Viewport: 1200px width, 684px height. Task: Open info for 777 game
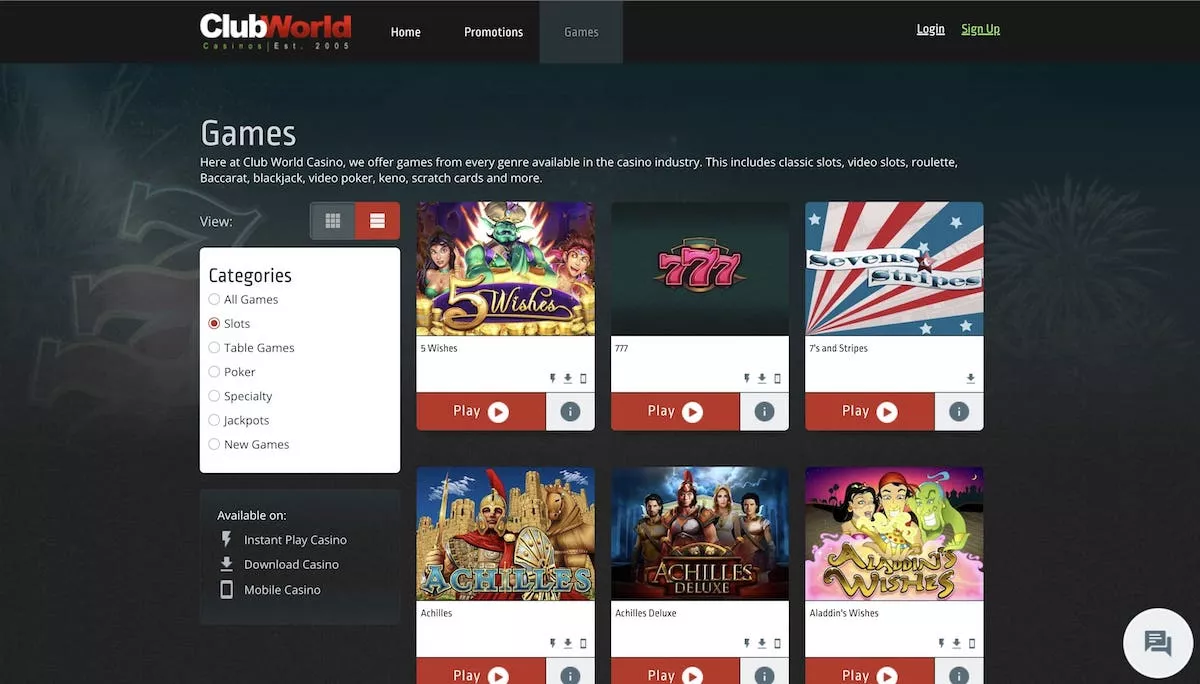coord(764,411)
